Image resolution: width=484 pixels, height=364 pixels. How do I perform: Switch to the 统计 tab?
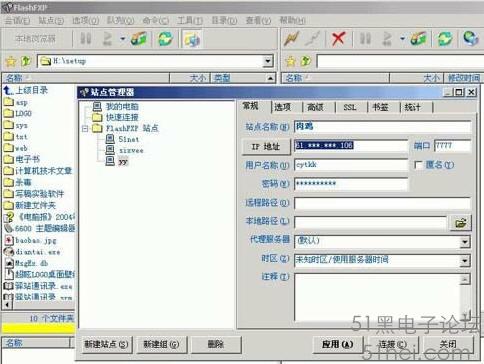(x=413, y=107)
